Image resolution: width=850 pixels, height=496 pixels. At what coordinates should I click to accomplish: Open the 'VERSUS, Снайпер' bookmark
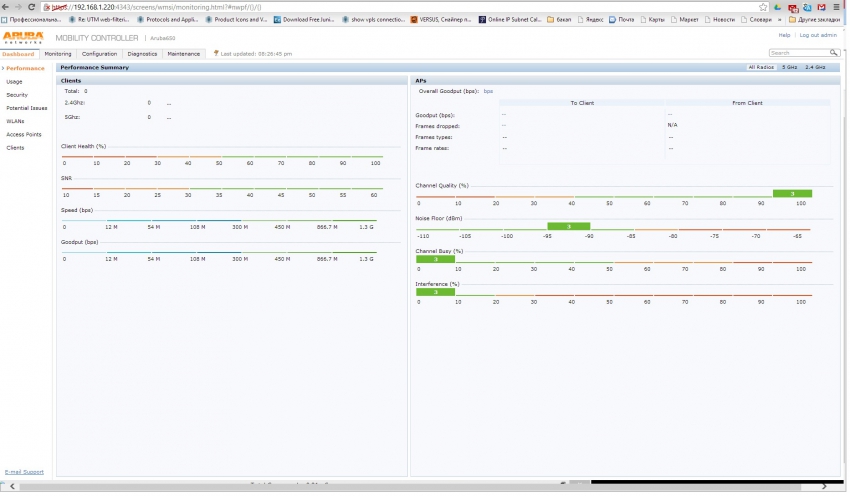point(442,20)
